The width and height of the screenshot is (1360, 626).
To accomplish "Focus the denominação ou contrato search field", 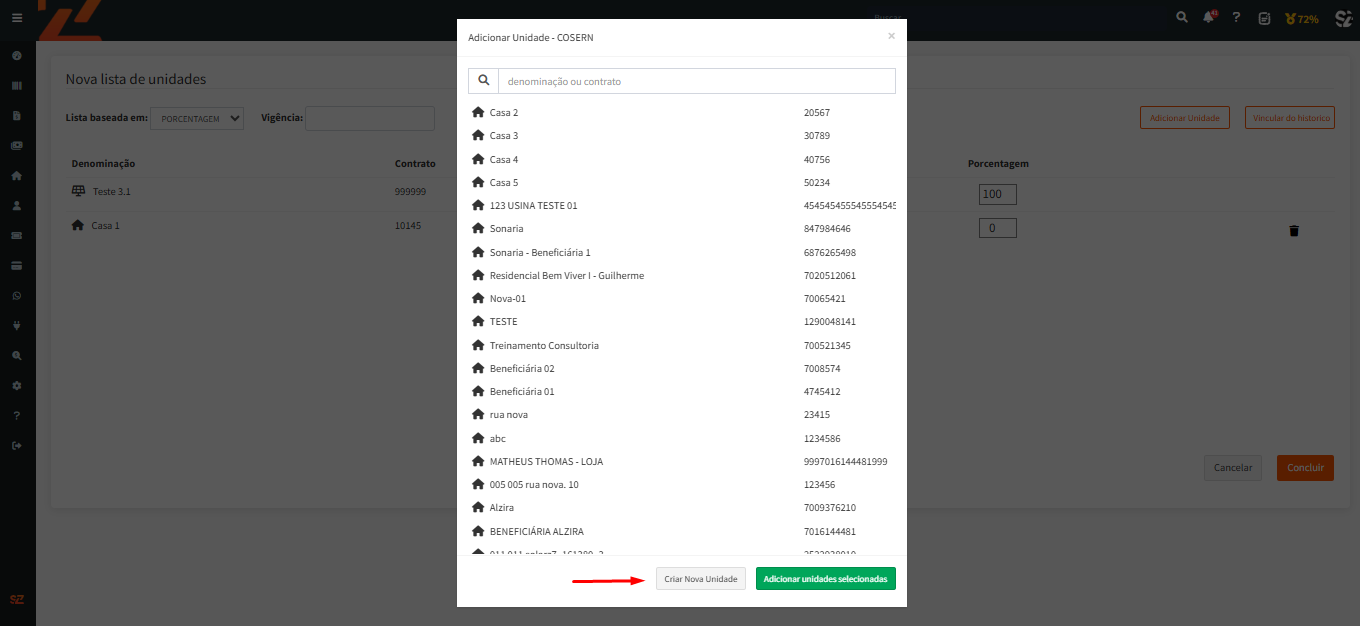I will (696, 81).
